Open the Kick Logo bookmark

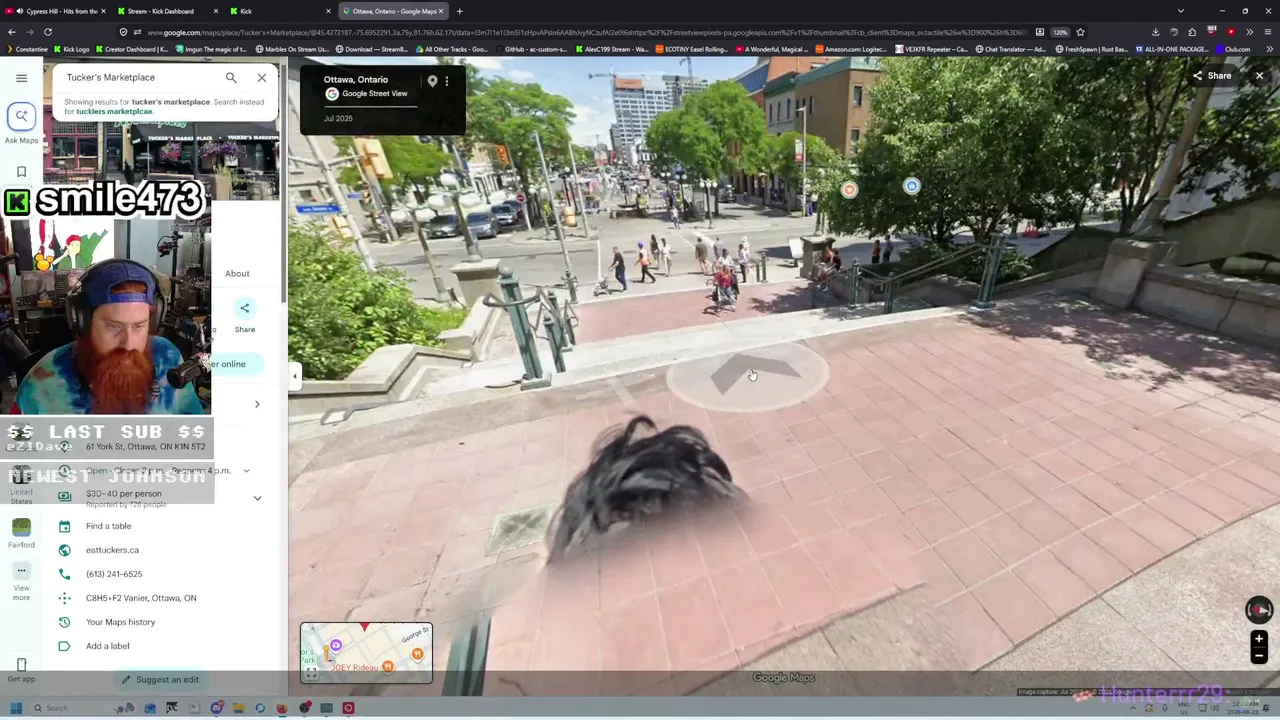(x=72, y=49)
